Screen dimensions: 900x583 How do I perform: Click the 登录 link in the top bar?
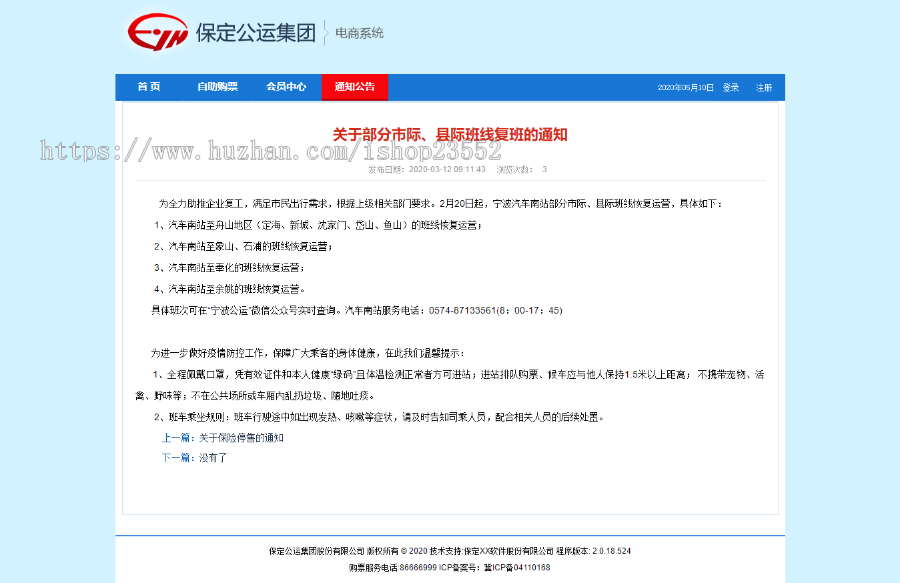731,87
